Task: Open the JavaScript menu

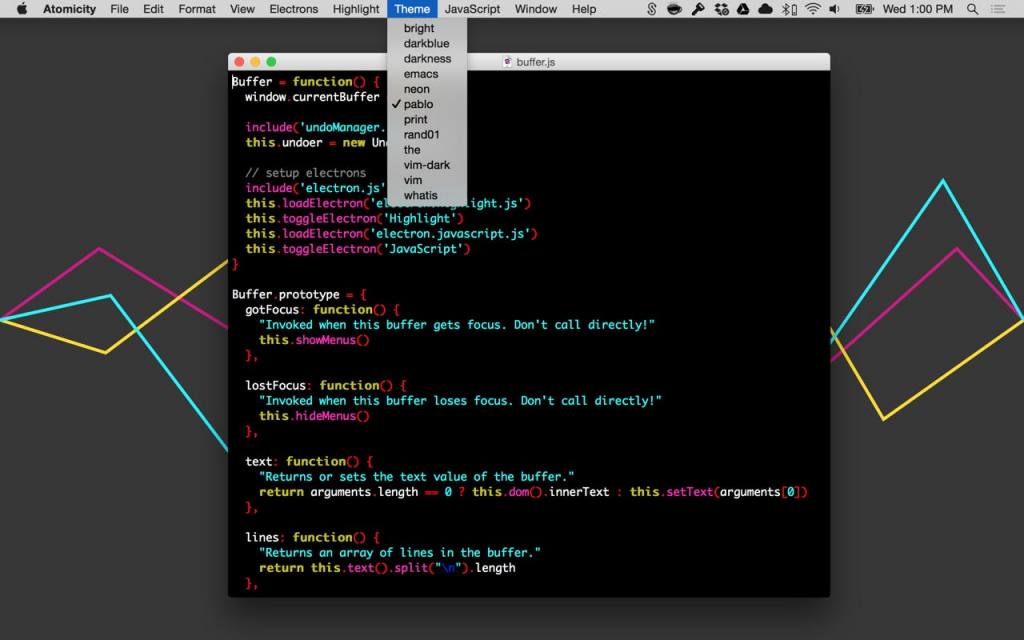Action: click(x=471, y=9)
